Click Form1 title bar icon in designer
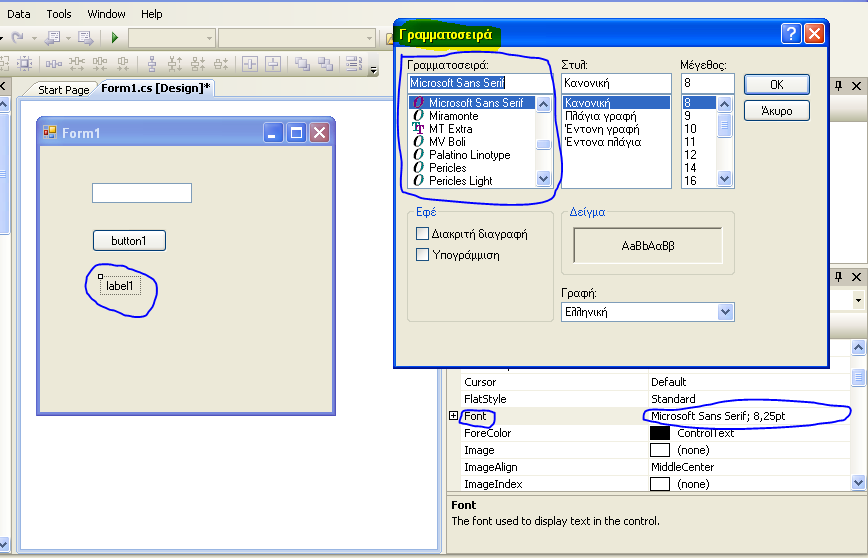This screenshot has height=558, width=868. [x=50, y=132]
